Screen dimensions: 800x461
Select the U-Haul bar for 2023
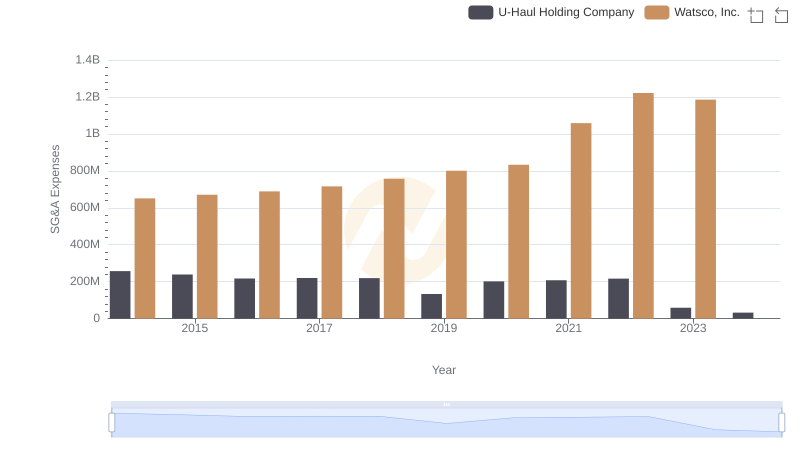[681, 313]
